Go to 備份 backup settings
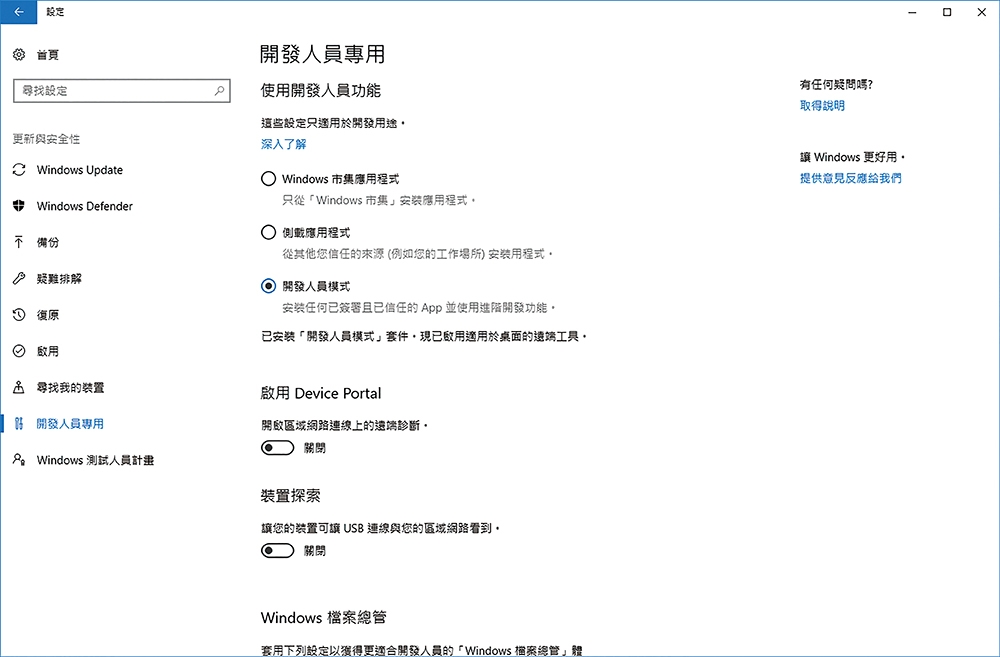 (48, 242)
